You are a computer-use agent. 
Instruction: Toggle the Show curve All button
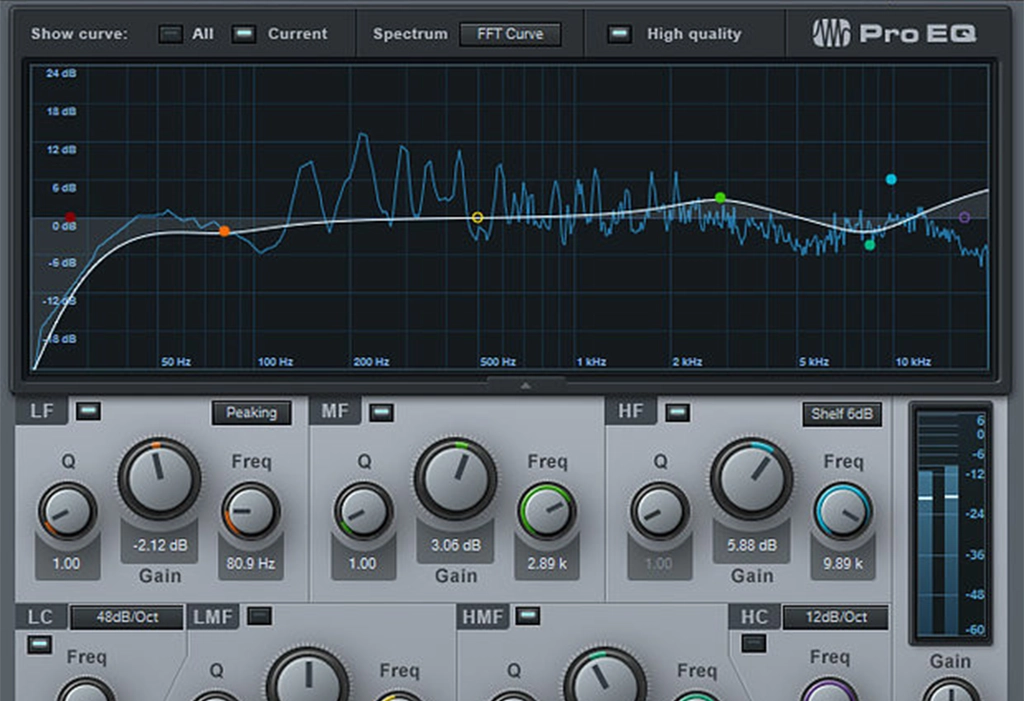coord(170,34)
